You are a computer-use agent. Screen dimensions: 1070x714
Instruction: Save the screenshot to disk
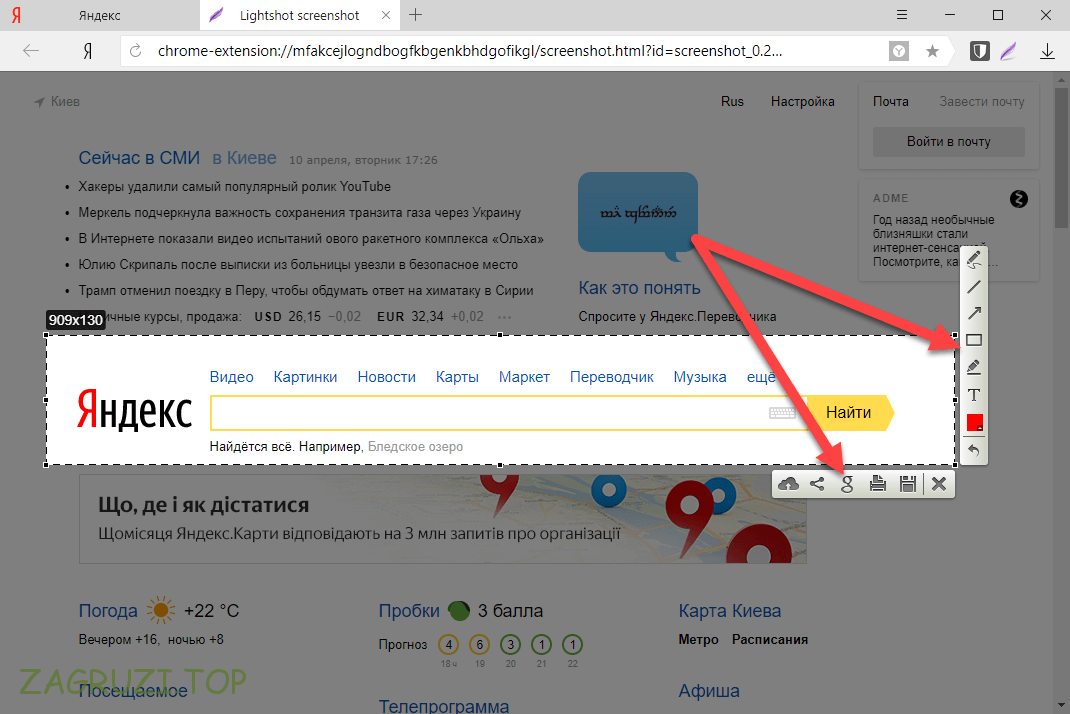coord(908,484)
